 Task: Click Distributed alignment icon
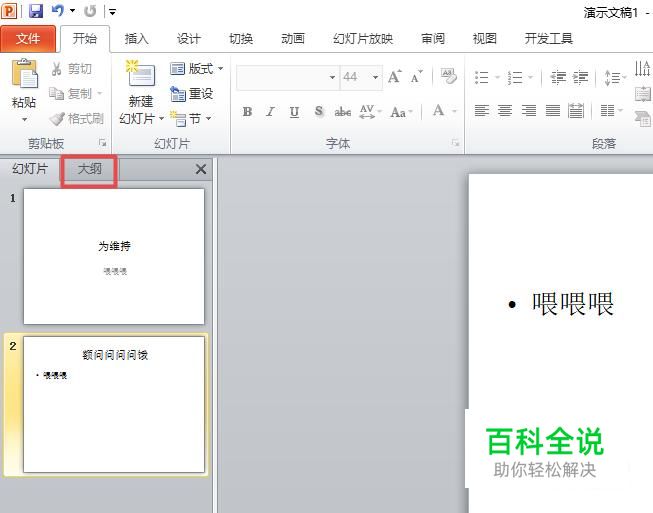coord(576,110)
